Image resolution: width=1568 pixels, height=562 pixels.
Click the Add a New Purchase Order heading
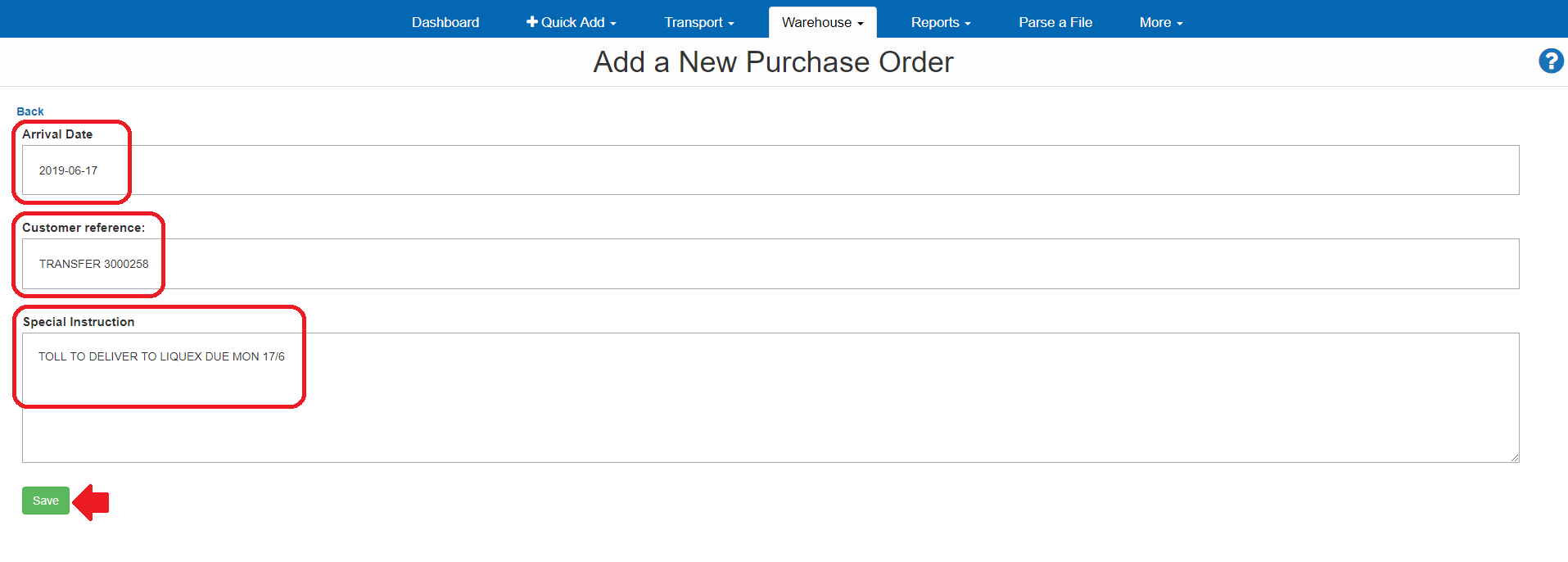pyautogui.click(x=773, y=62)
